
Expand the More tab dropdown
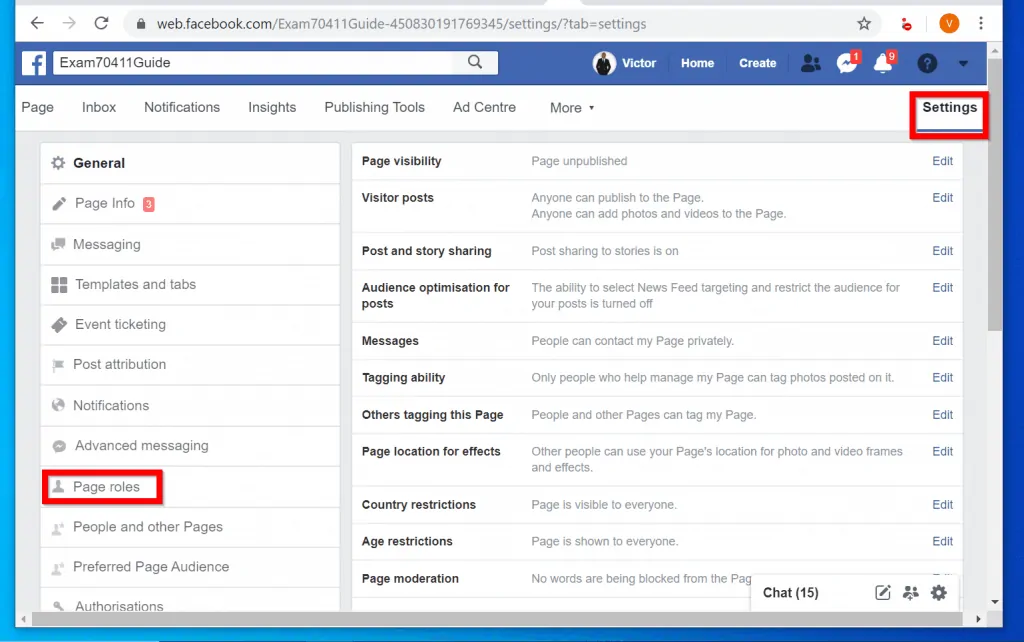pos(571,107)
